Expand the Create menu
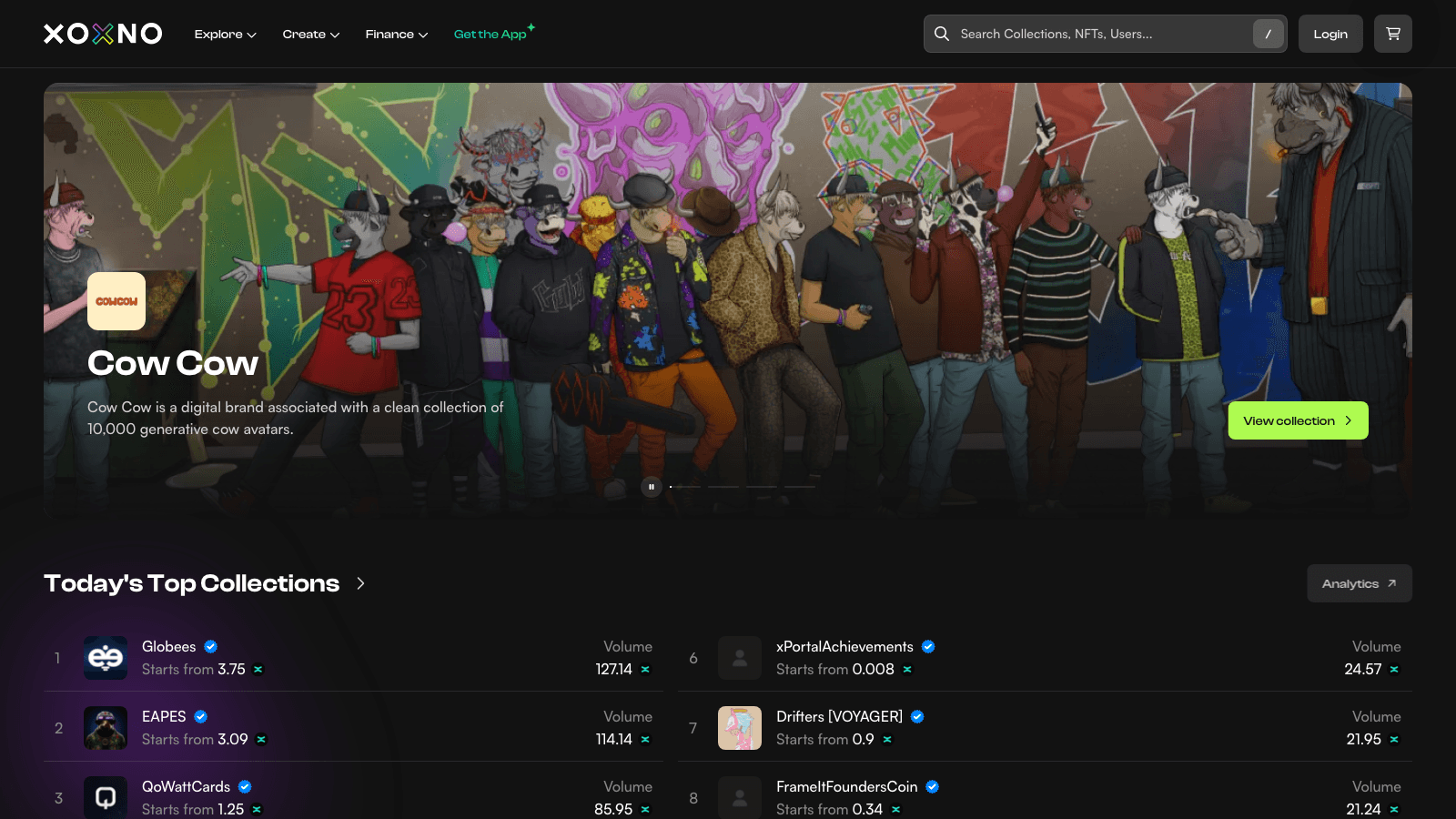1456x819 pixels. pyautogui.click(x=310, y=35)
